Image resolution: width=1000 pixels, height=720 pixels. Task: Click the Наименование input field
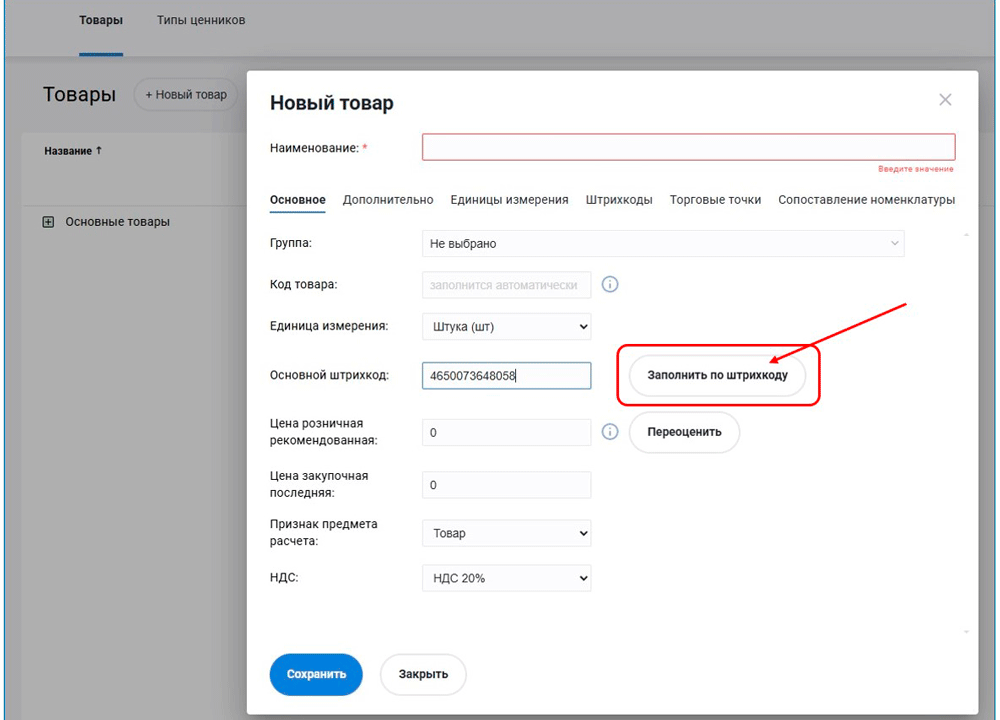pos(688,148)
